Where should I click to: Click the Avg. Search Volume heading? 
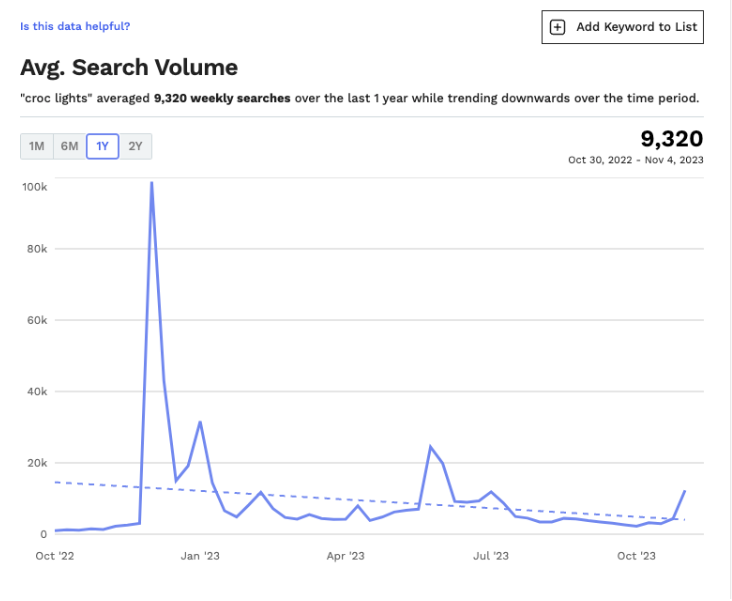tap(129, 68)
